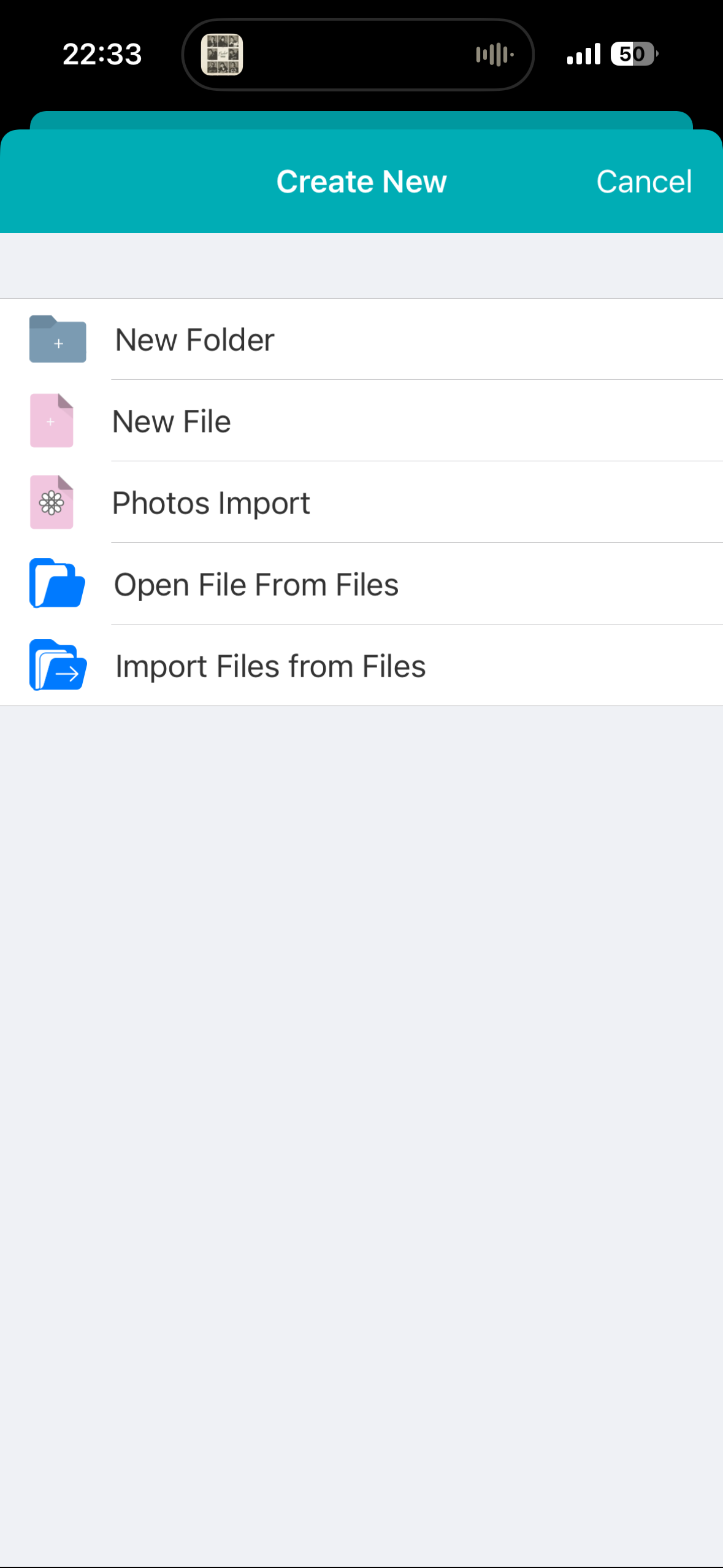Tap the 22:33 clock in status bar
The height and width of the screenshot is (1568, 723).
click(102, 55)
